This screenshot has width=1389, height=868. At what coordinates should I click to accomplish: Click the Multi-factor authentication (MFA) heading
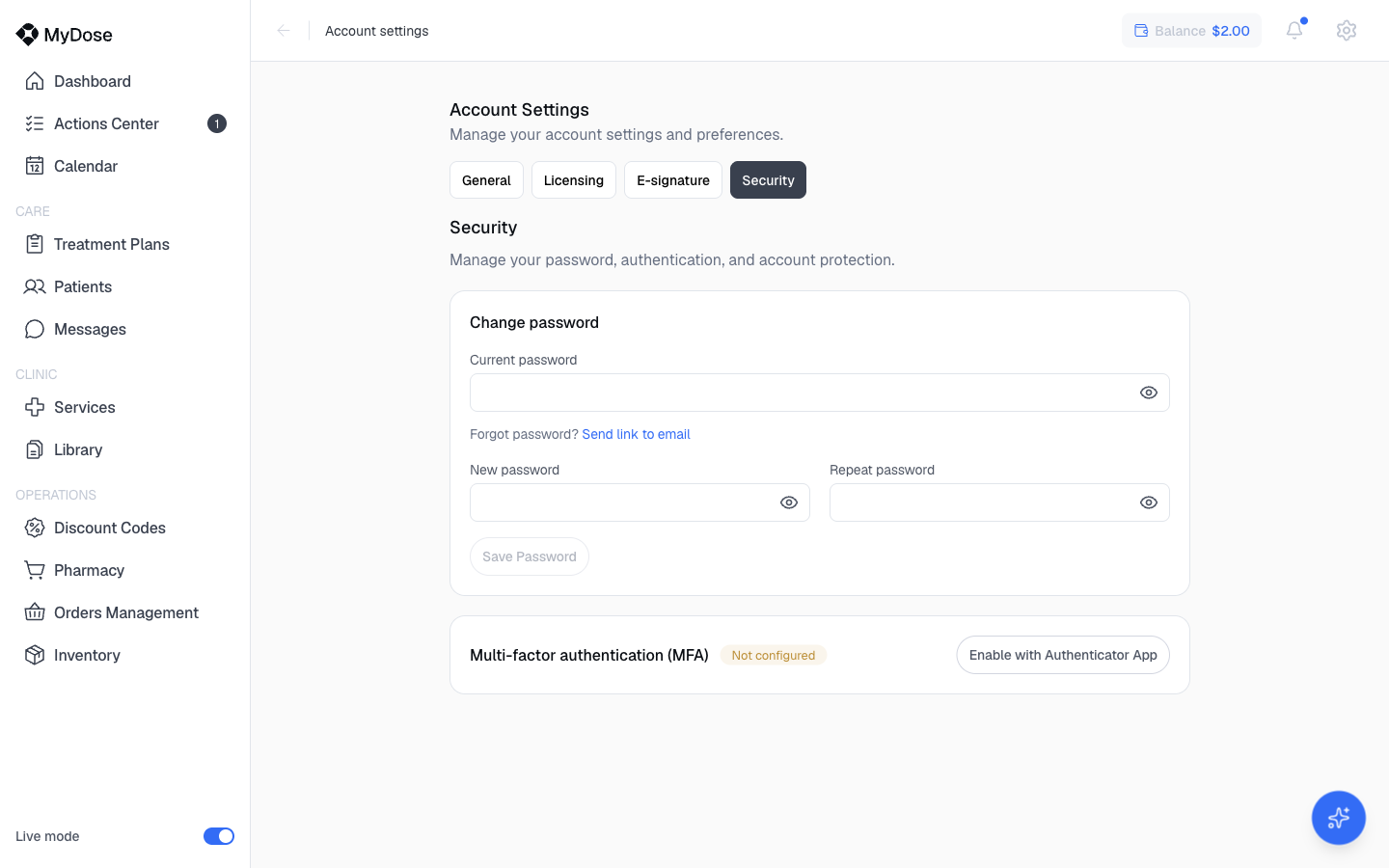coord(589,655)
